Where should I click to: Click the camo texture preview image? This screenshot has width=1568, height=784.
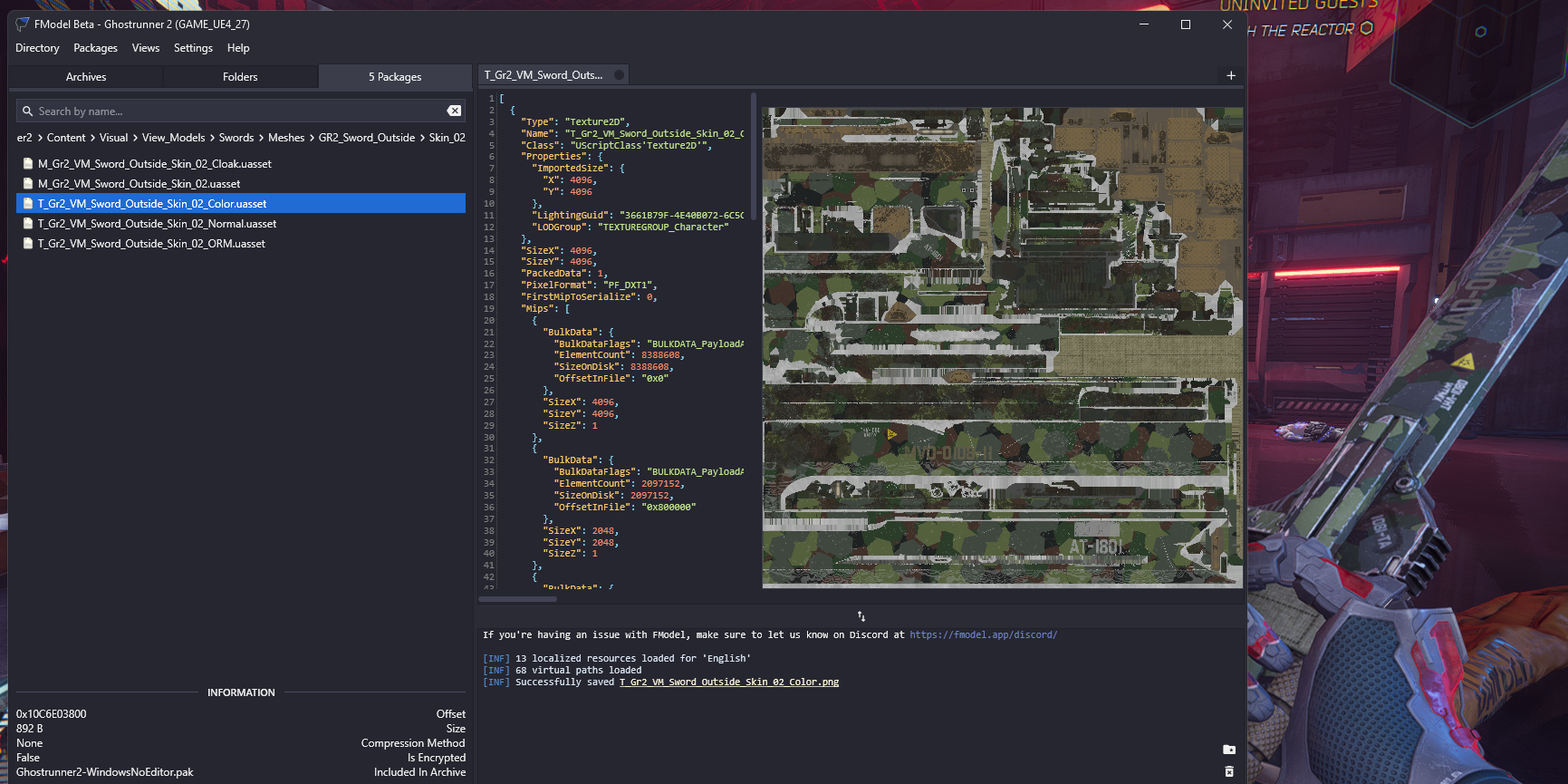(x=1002, y=347)
